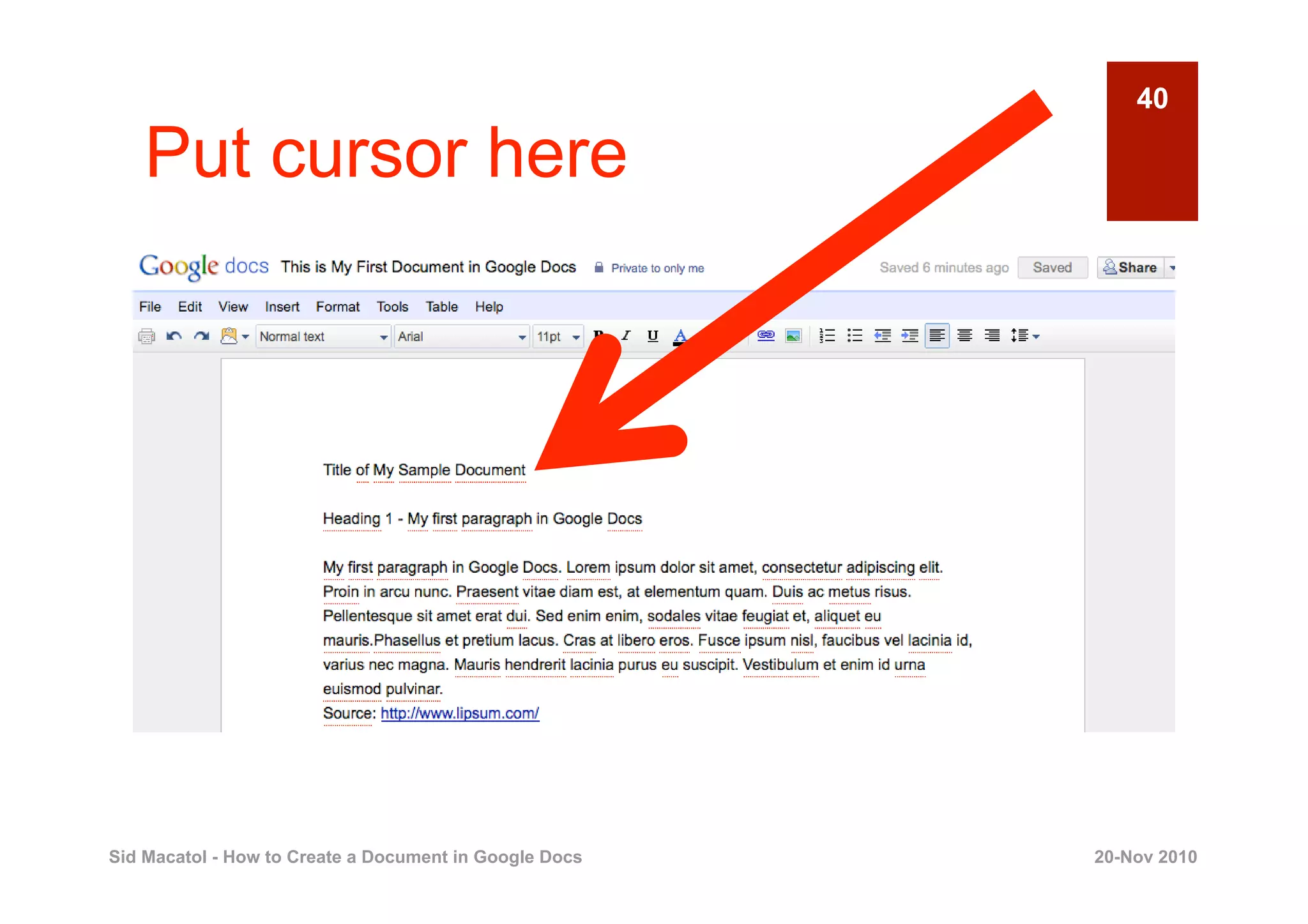
Task: Open the View menu
Action: pos(233,307)
